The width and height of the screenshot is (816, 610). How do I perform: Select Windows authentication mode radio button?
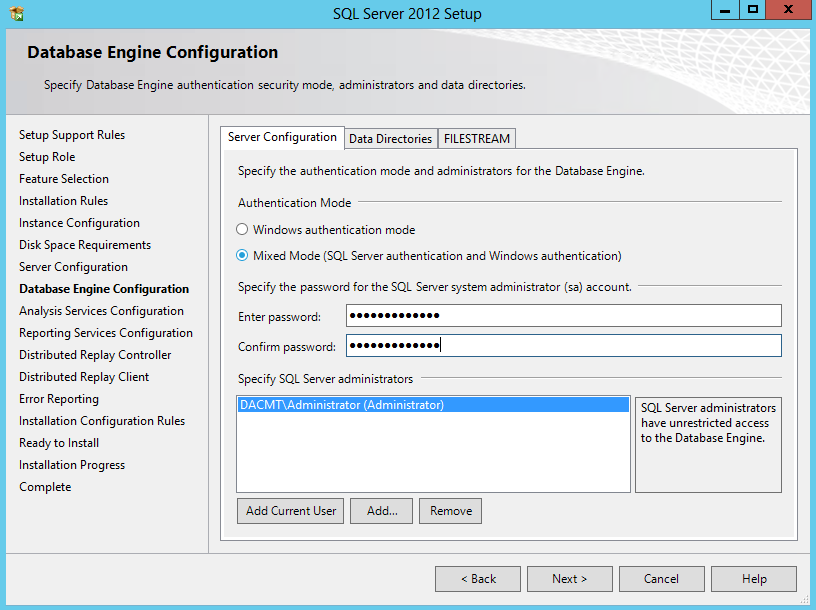tap(242, 229)
